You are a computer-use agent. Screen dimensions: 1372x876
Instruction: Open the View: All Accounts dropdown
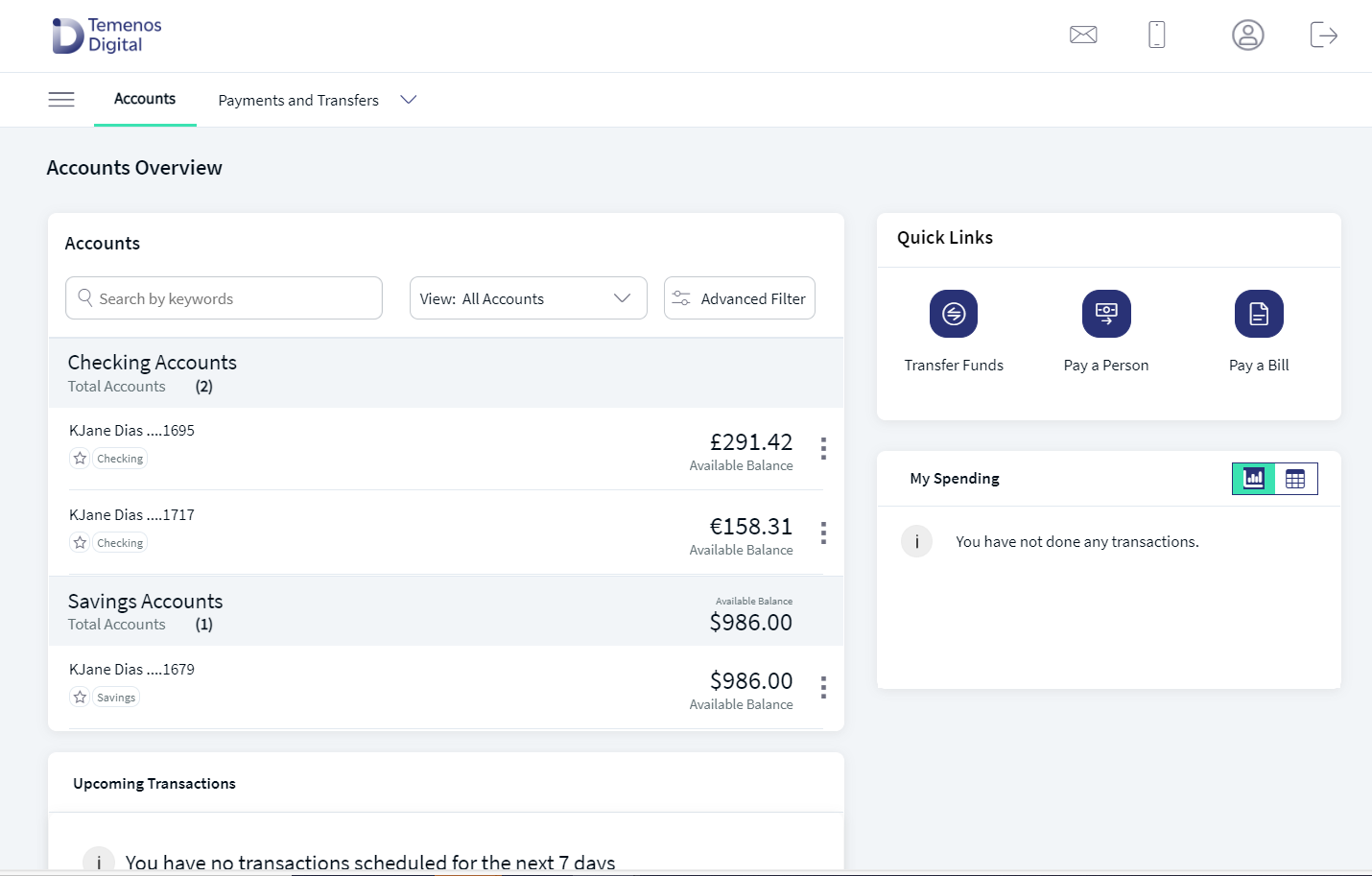[529, 298]
